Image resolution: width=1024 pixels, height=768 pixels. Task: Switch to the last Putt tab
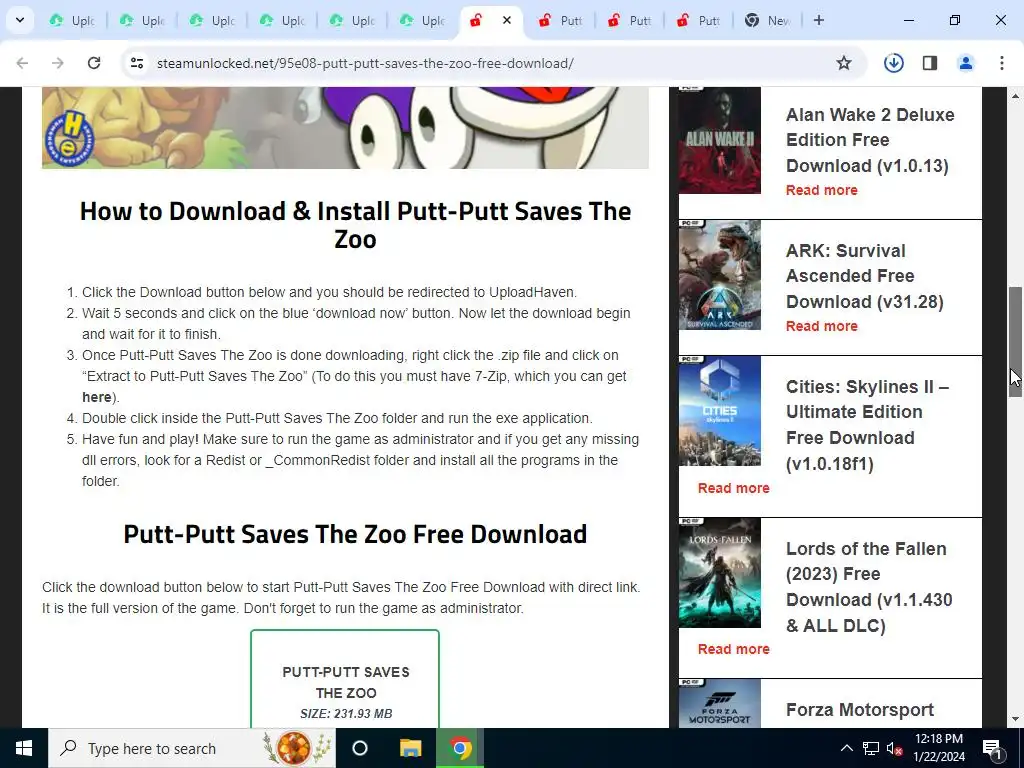(698, 20)
